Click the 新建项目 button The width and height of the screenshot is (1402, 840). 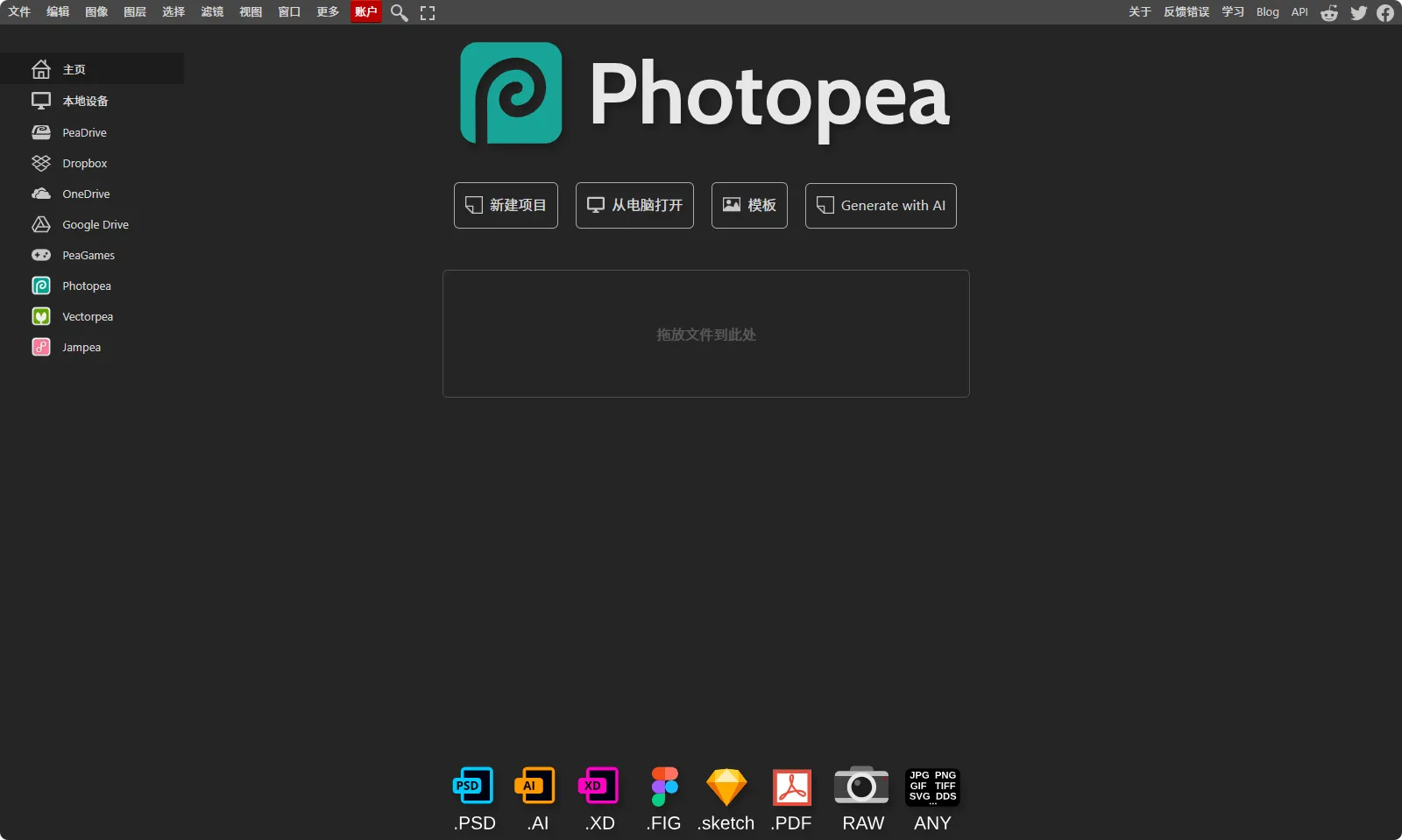click(x=506, y=206)
